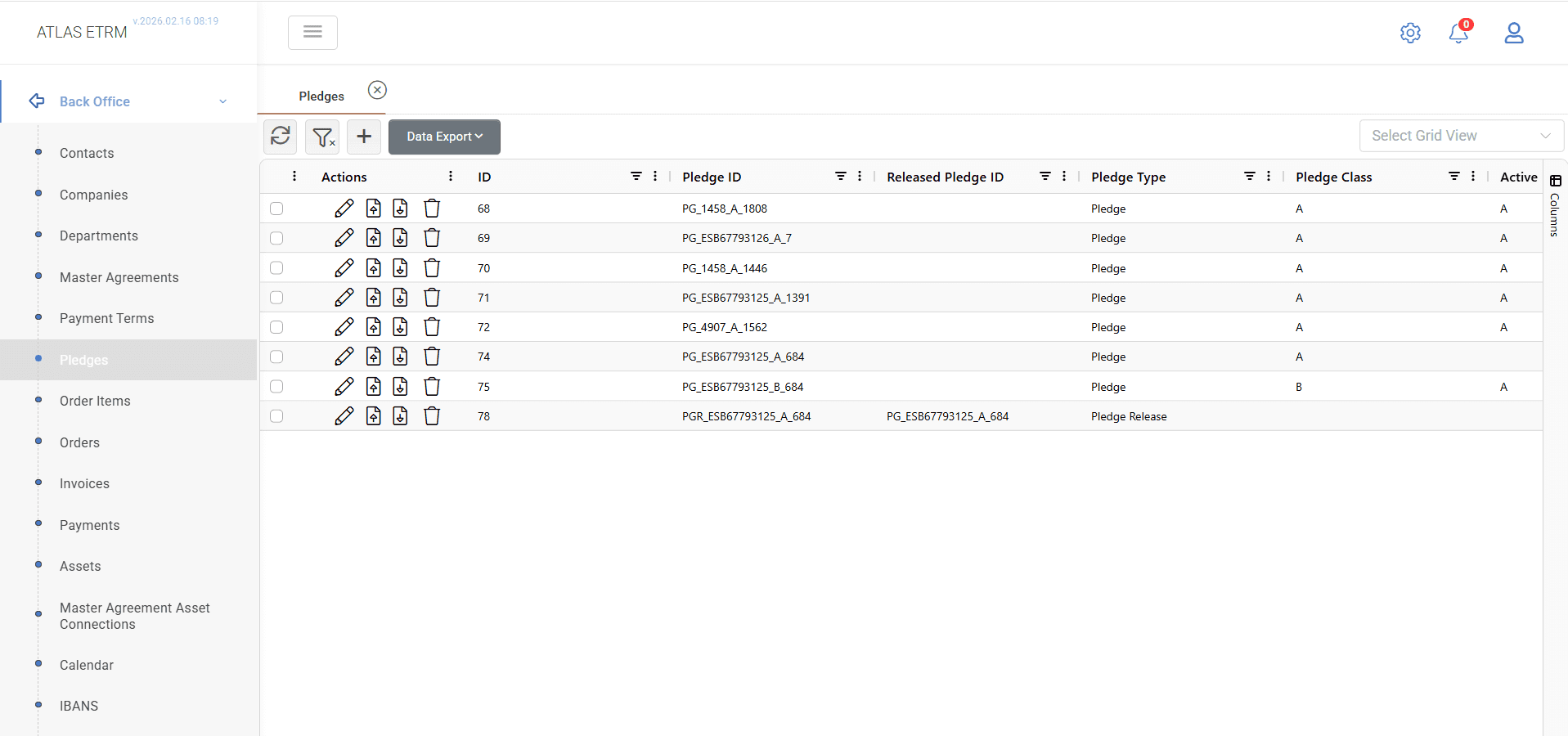Open the Data Export dropdown
Screen dimensions: 1568x736
tap(444, 137)
